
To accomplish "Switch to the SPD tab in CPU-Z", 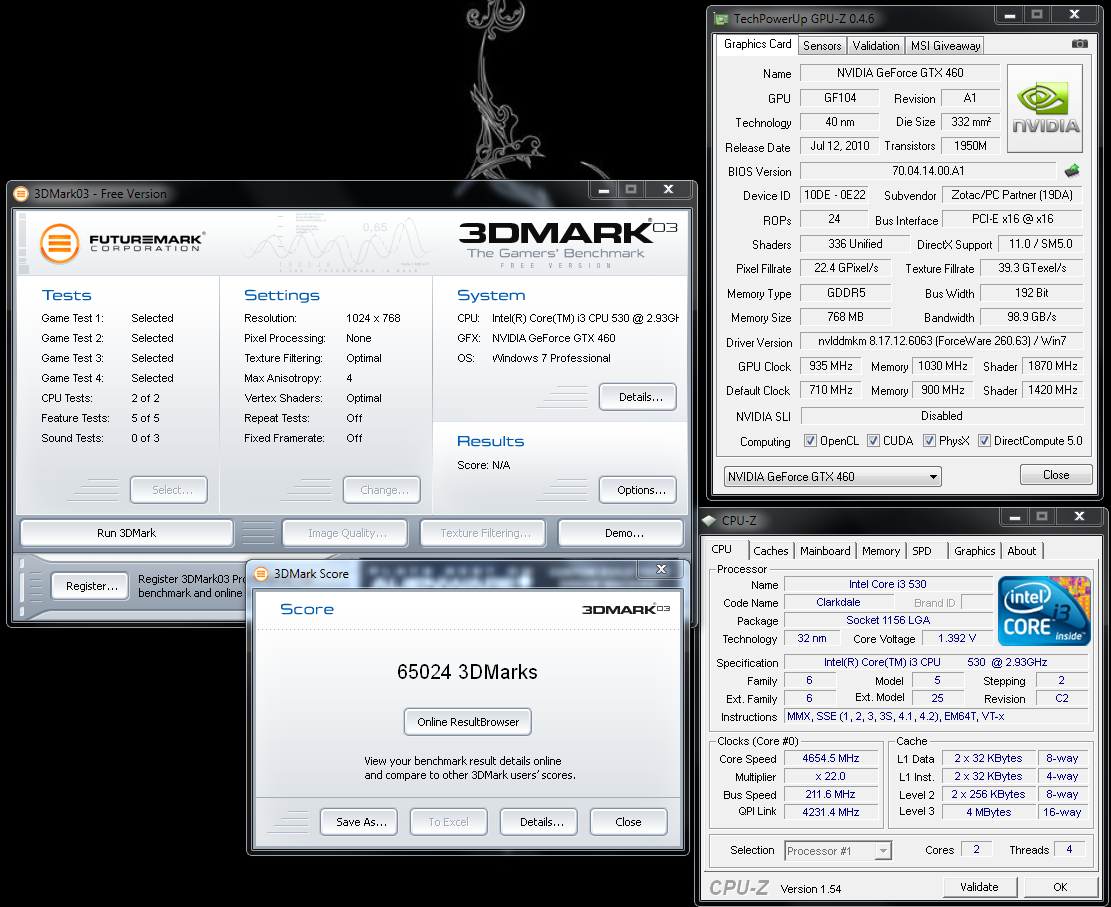I will click(x=922, y=551).
